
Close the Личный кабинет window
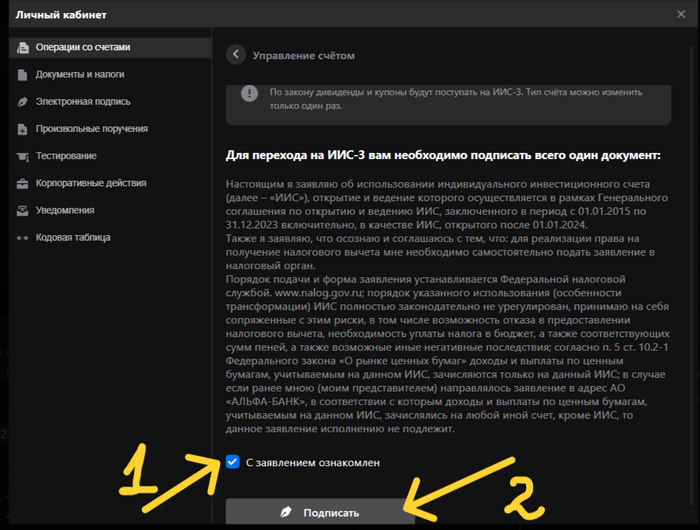click(681, 14)
